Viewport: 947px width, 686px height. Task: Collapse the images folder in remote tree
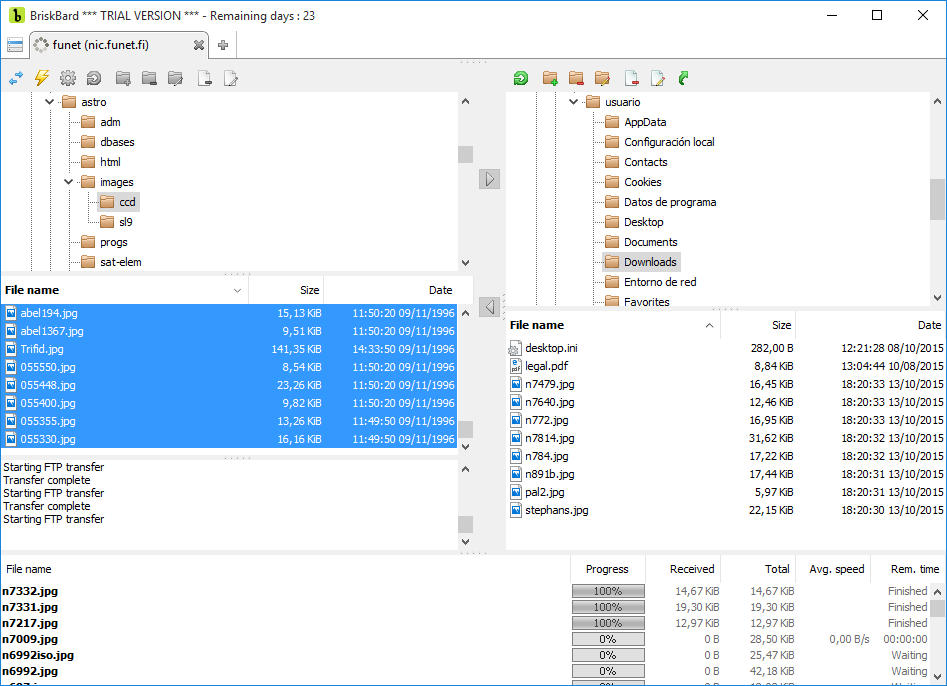point(68,182)
